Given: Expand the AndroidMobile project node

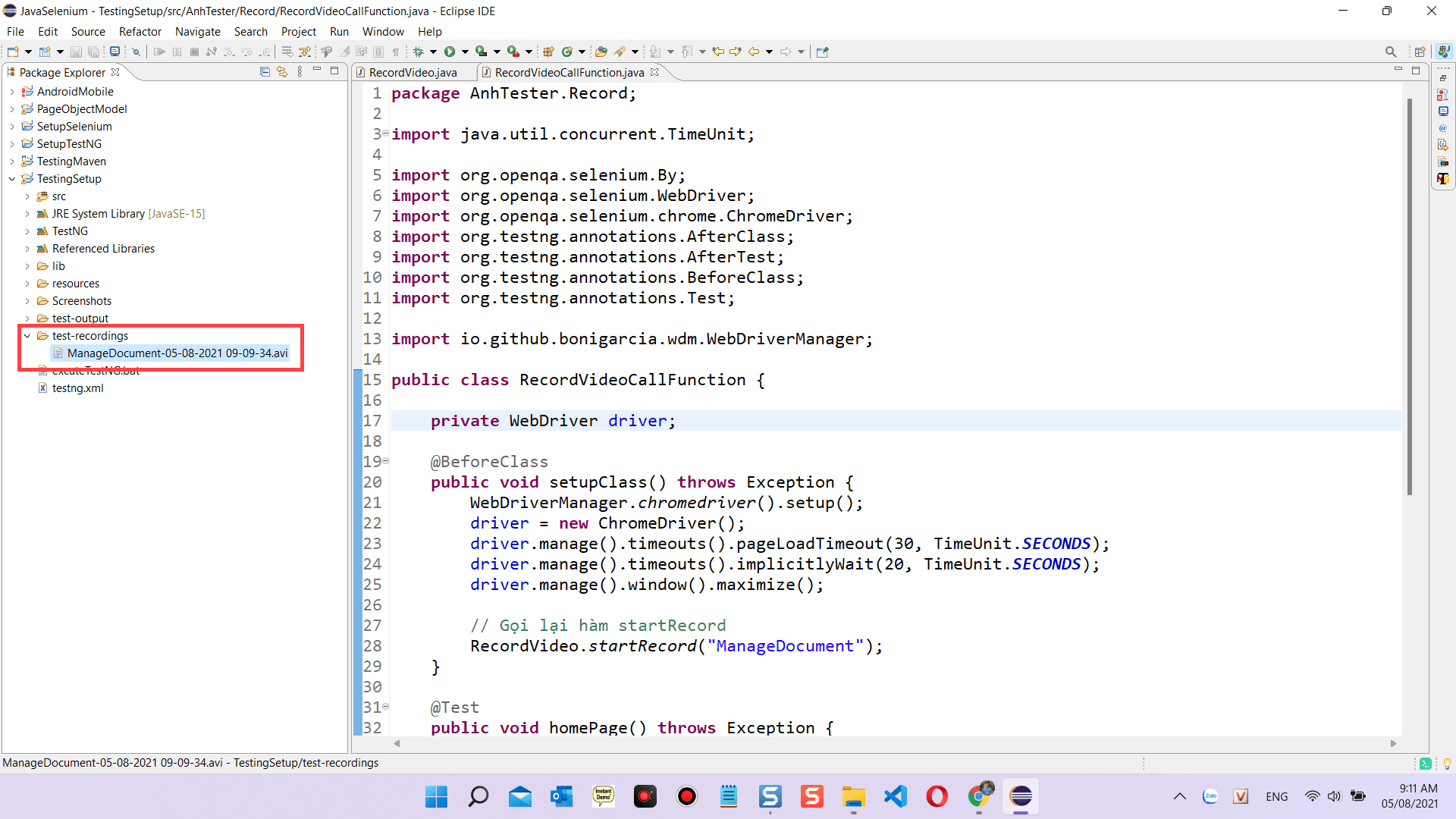Looking at the screenshot, I should 12,92.
